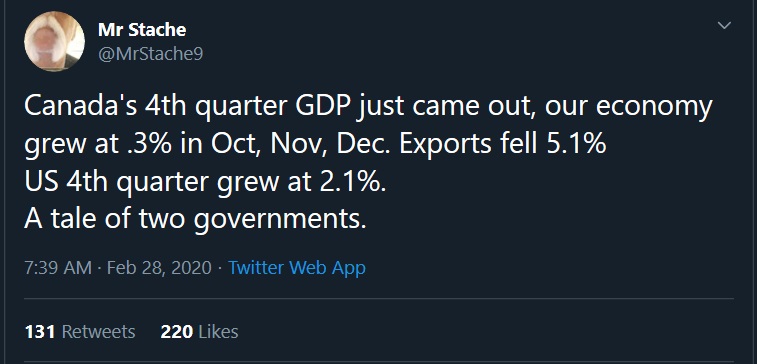Click the word Retweets label
The image size is (757, 364).
pyautogui.click(x=99, y=332)
